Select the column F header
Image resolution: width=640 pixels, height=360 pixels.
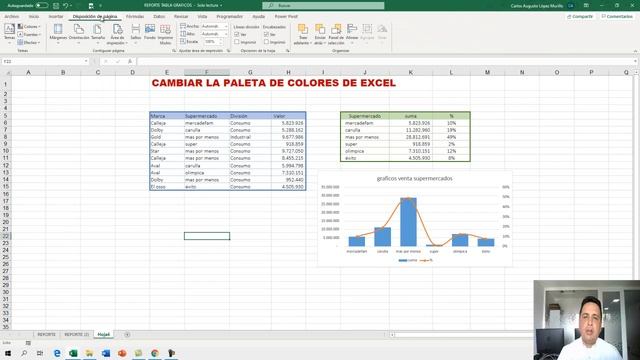click(x=207, y=72)
